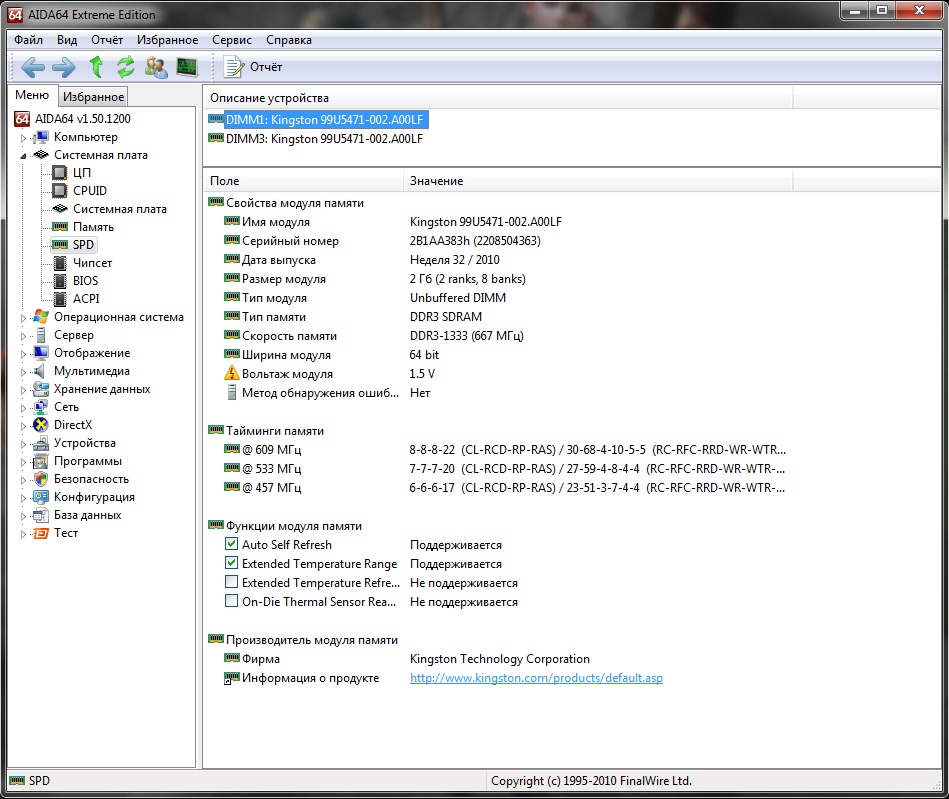Viewport: 949px width, 799px height.
Task: Toggle the Extended Temperature Range checkbox
Action: coord(231,563)
